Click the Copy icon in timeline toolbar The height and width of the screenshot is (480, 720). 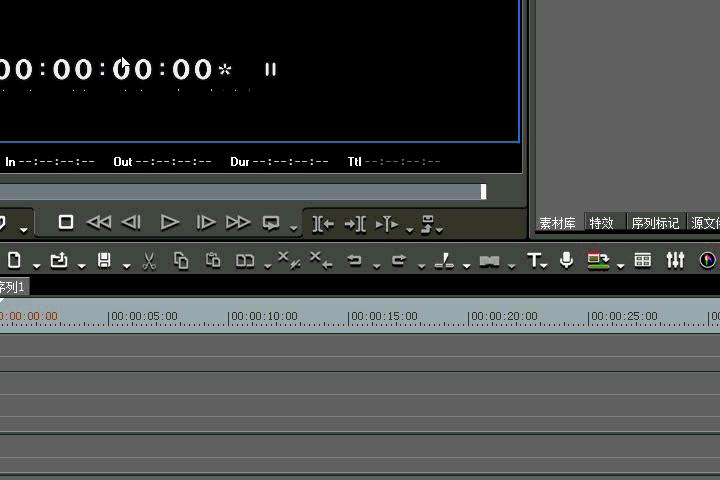(181, 260)
